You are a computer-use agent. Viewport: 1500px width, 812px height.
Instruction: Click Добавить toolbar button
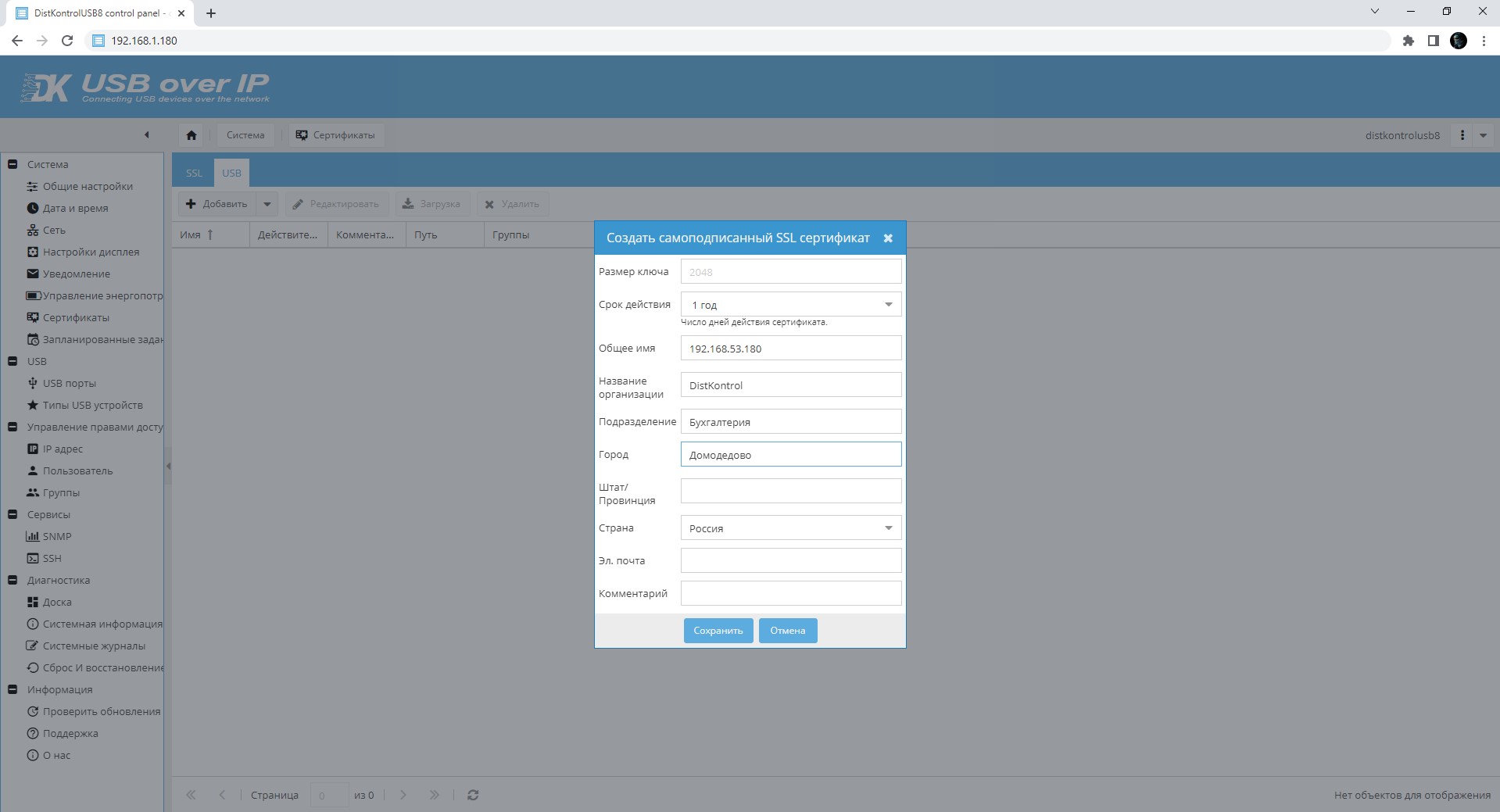[217, 204]
